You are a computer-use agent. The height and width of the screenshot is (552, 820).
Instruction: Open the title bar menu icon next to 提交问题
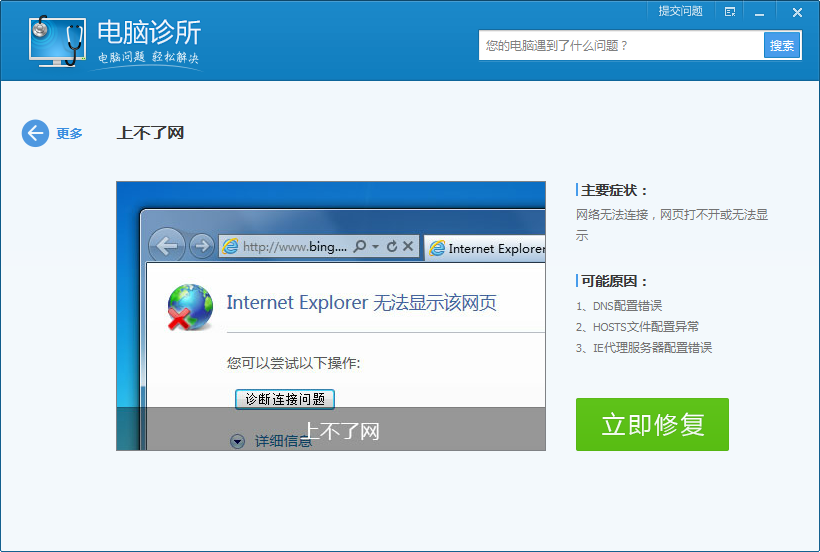(x=730, y=12)
